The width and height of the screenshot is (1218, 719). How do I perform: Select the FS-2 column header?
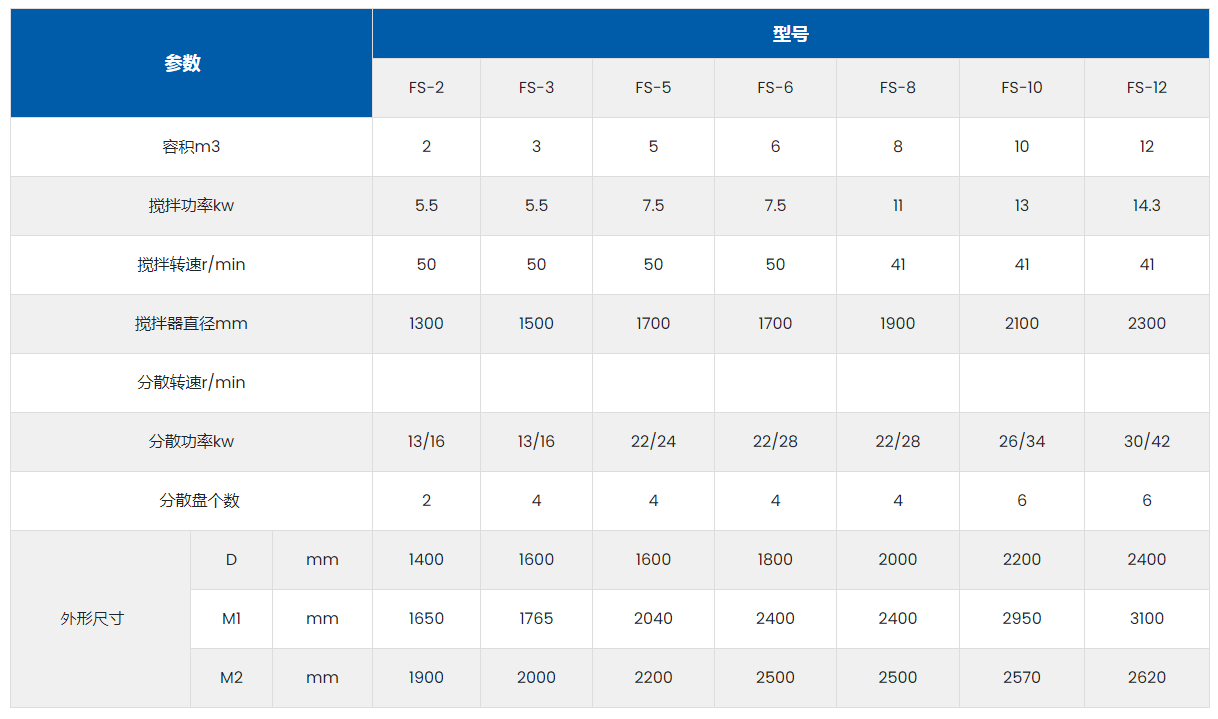click(426, 88)
